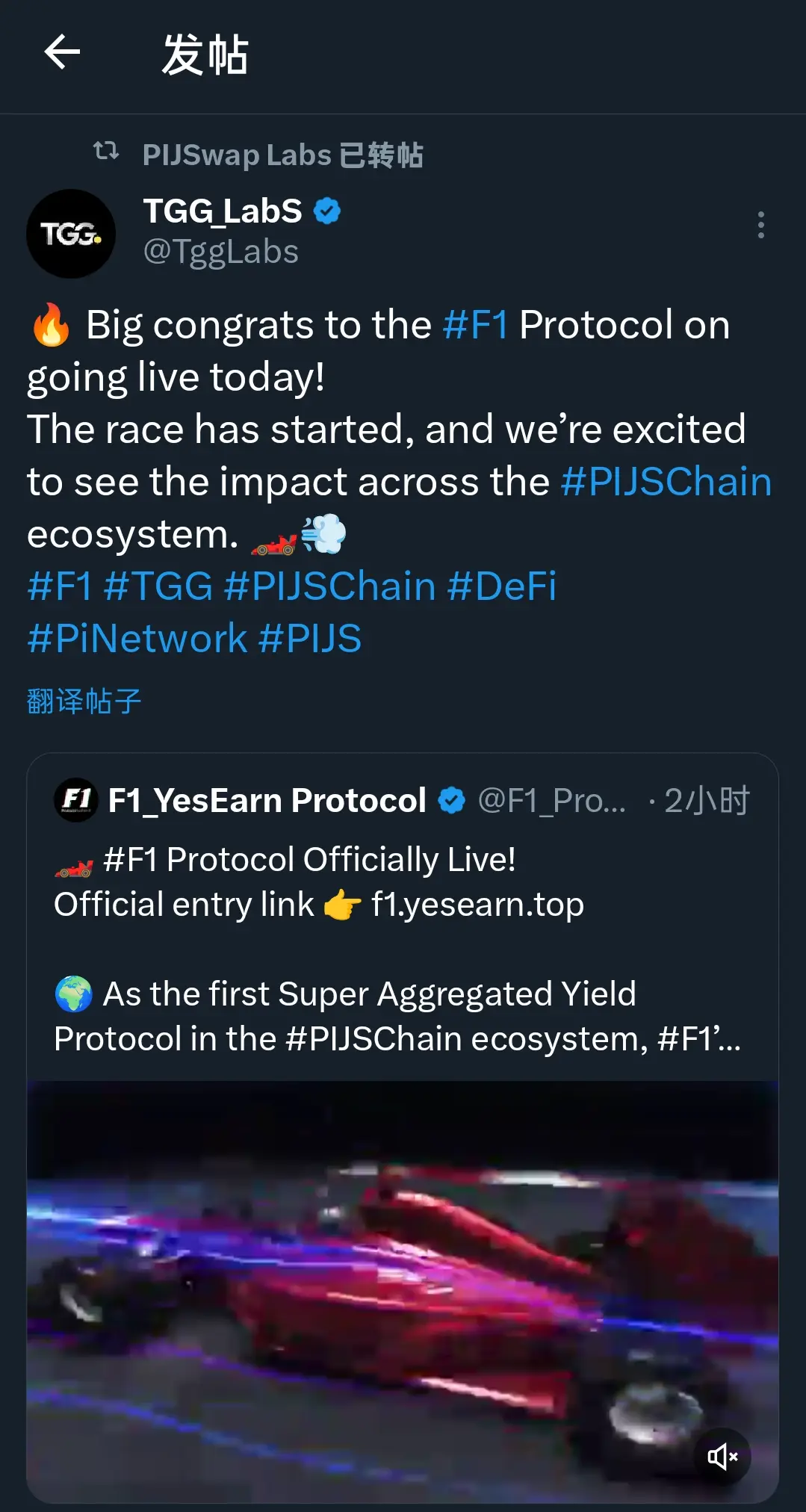Open the #TGG hashtag

[x=158, y=586]
